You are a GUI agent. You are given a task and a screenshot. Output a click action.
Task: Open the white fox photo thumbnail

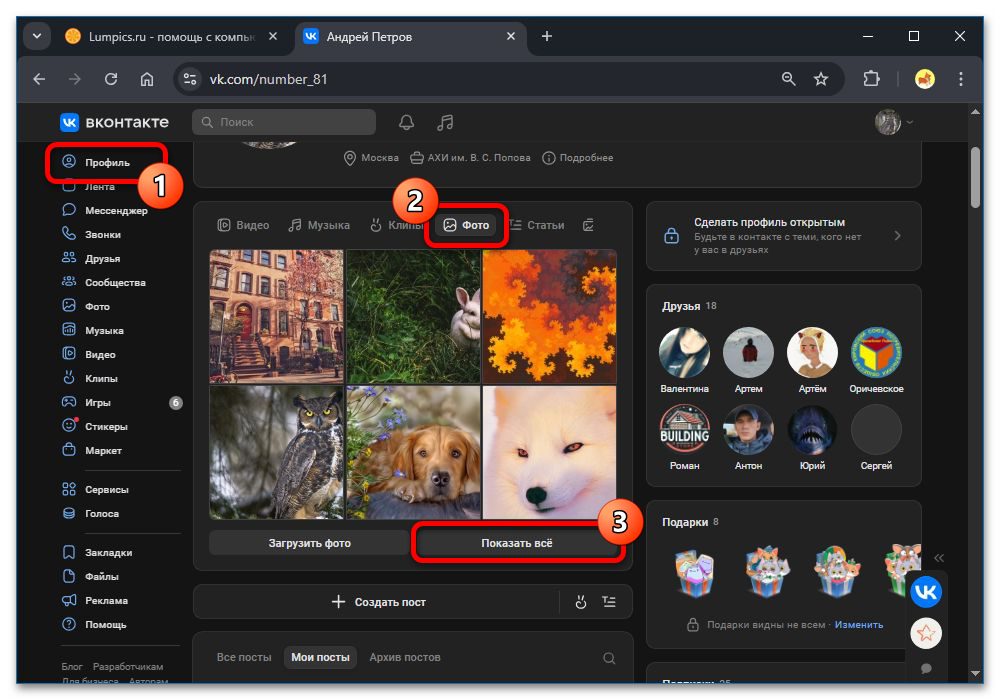(x=550, y=452)
